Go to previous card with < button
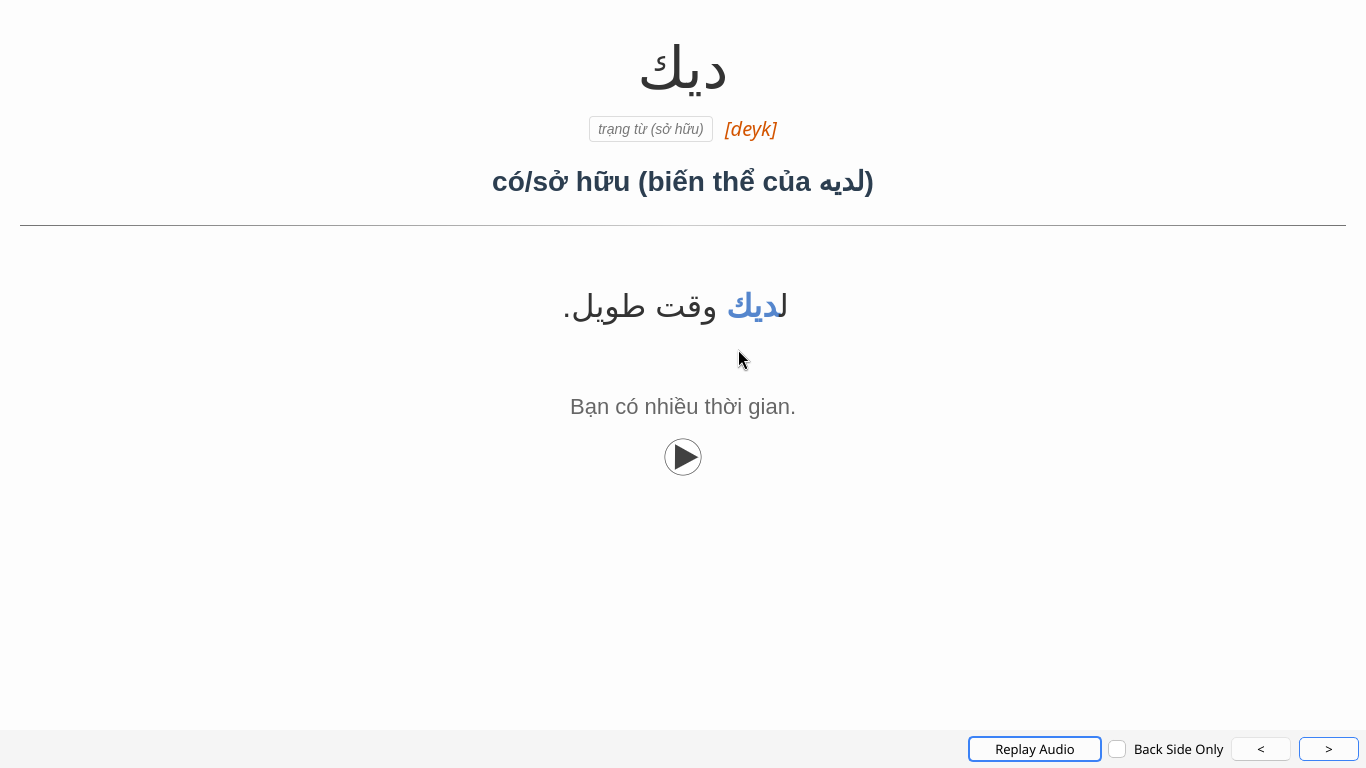 pyautogui.click(x=1260, y=749)
